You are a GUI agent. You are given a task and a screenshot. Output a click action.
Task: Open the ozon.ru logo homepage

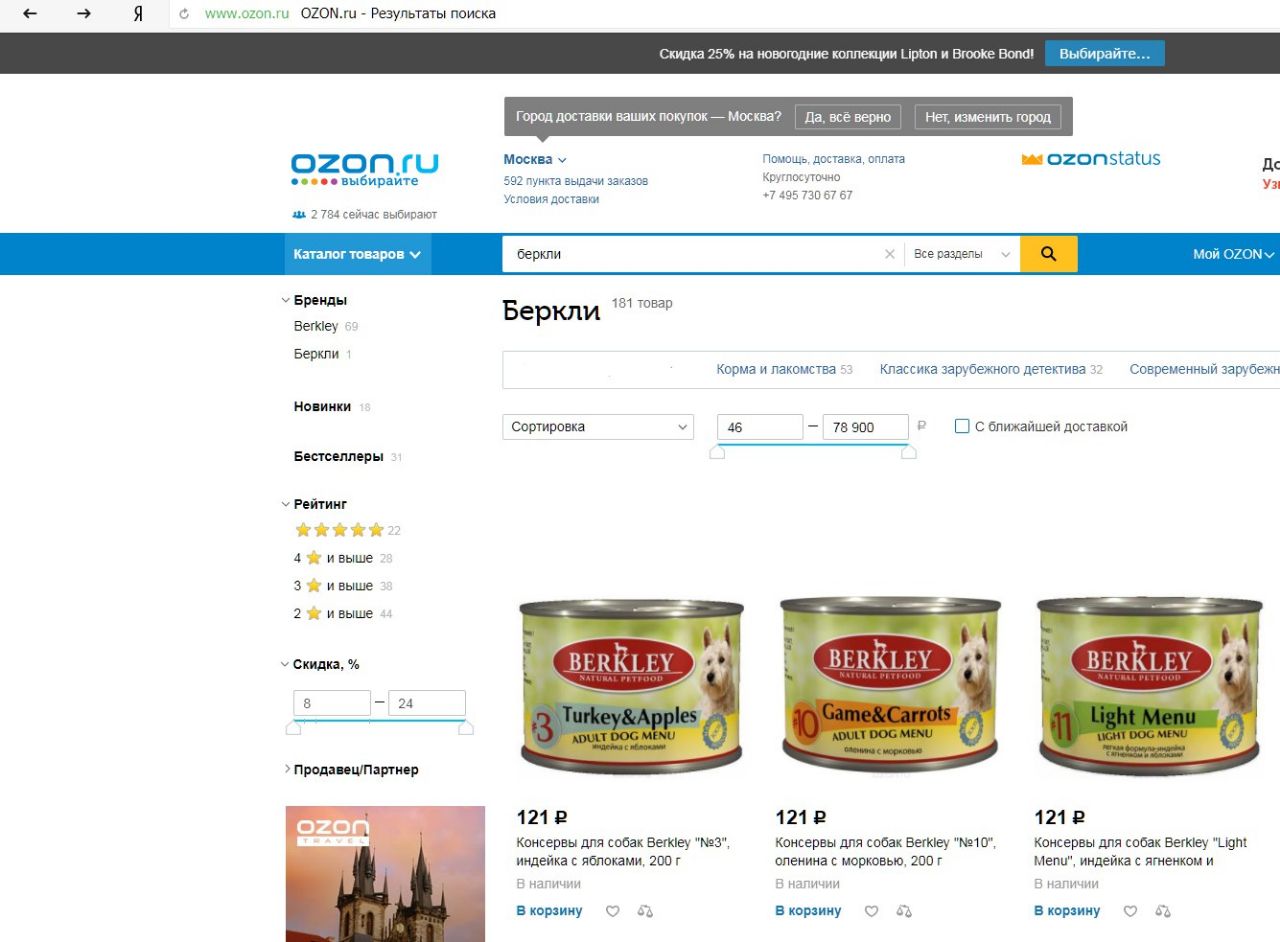pyautogui.click(x=364, y=170)
